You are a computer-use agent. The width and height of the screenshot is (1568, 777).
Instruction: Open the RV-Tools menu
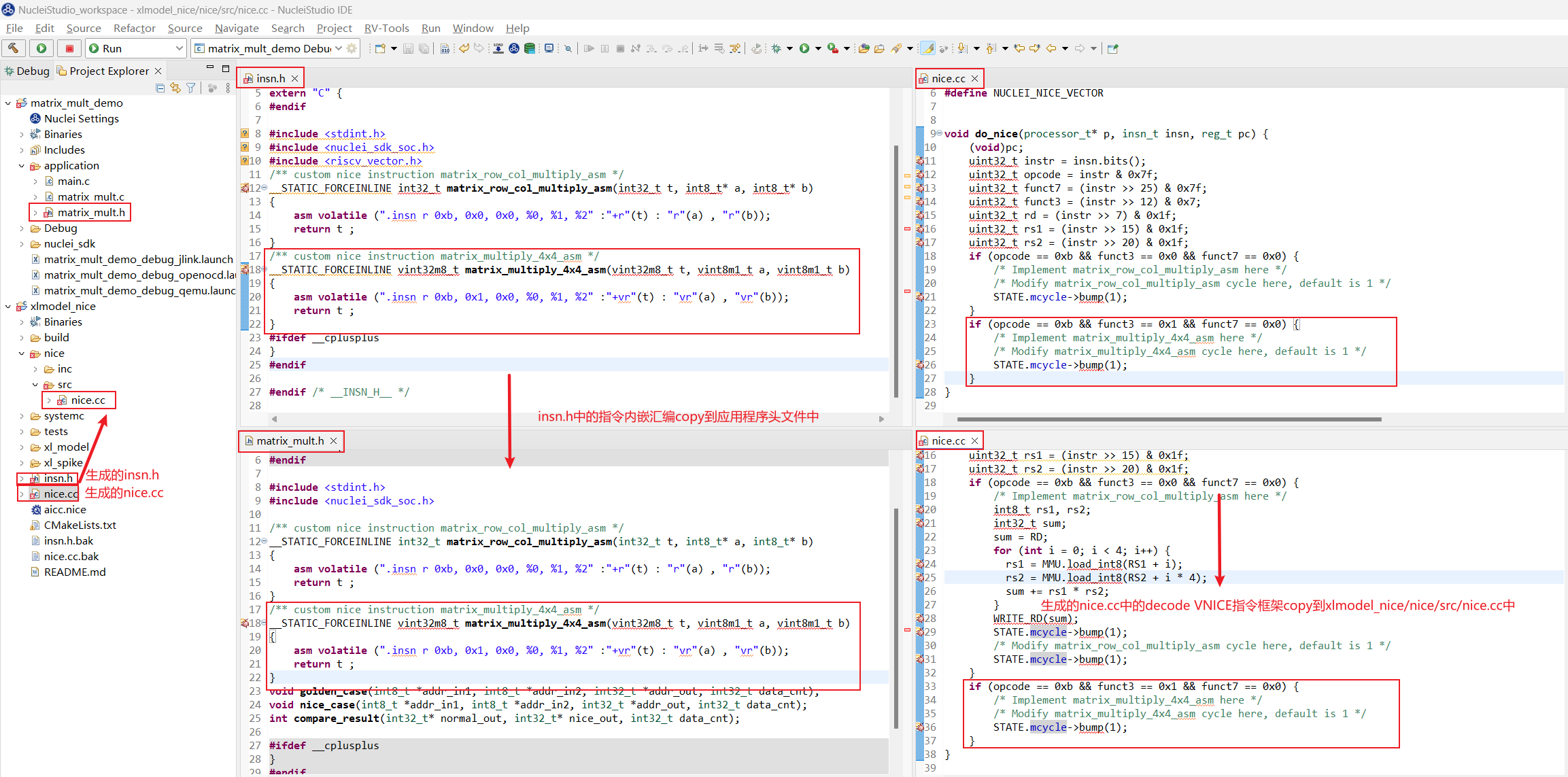[386, 28]
